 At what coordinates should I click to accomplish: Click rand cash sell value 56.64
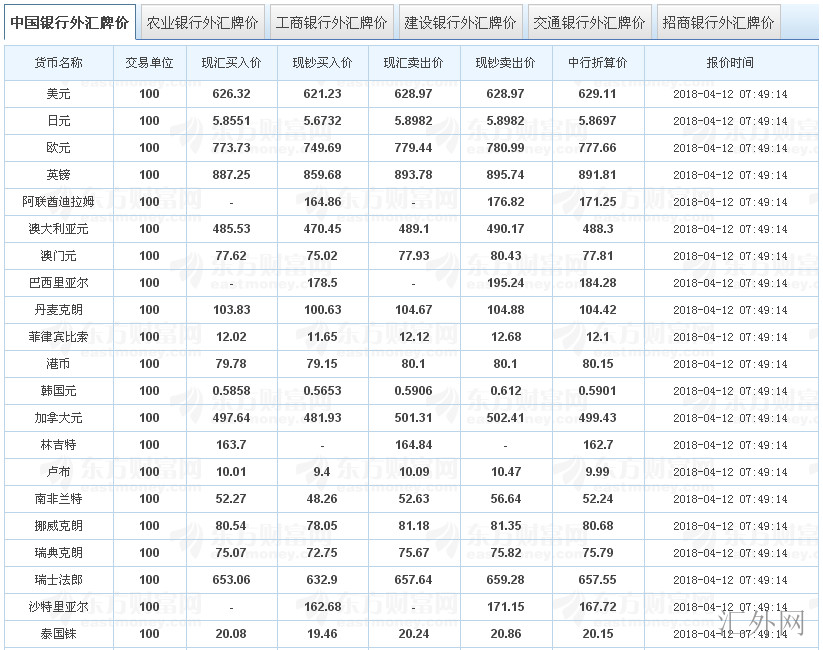pos(506,499)
